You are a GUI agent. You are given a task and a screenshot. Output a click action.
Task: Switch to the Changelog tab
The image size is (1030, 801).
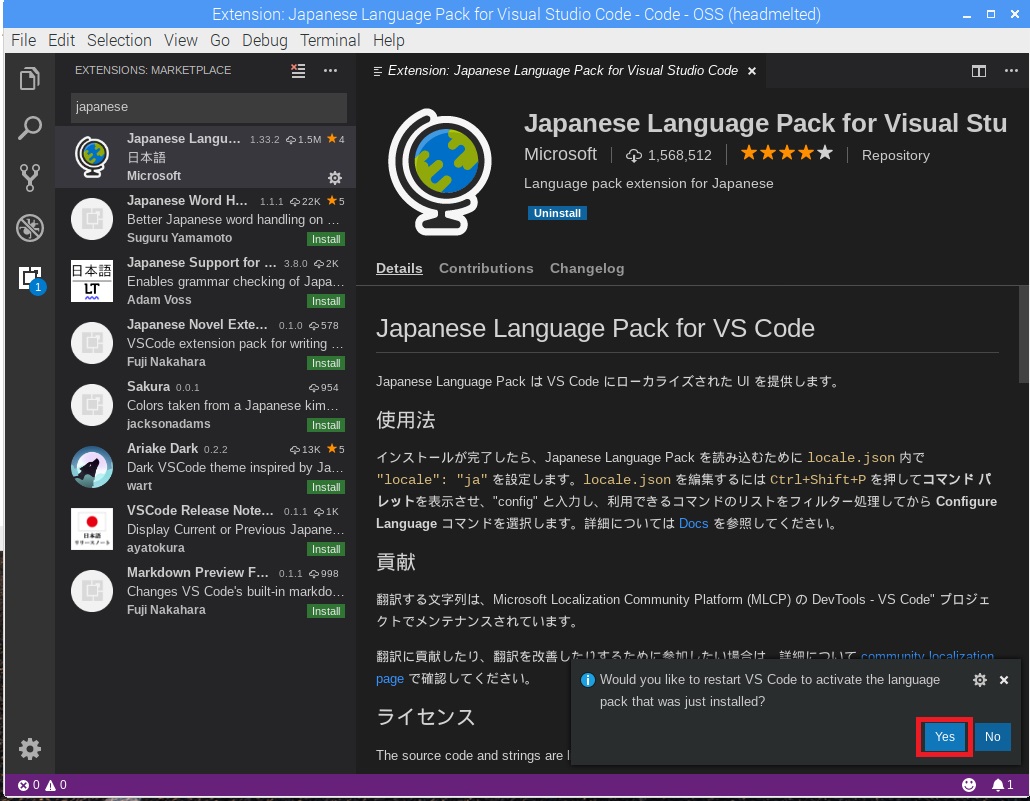[587, 268]
